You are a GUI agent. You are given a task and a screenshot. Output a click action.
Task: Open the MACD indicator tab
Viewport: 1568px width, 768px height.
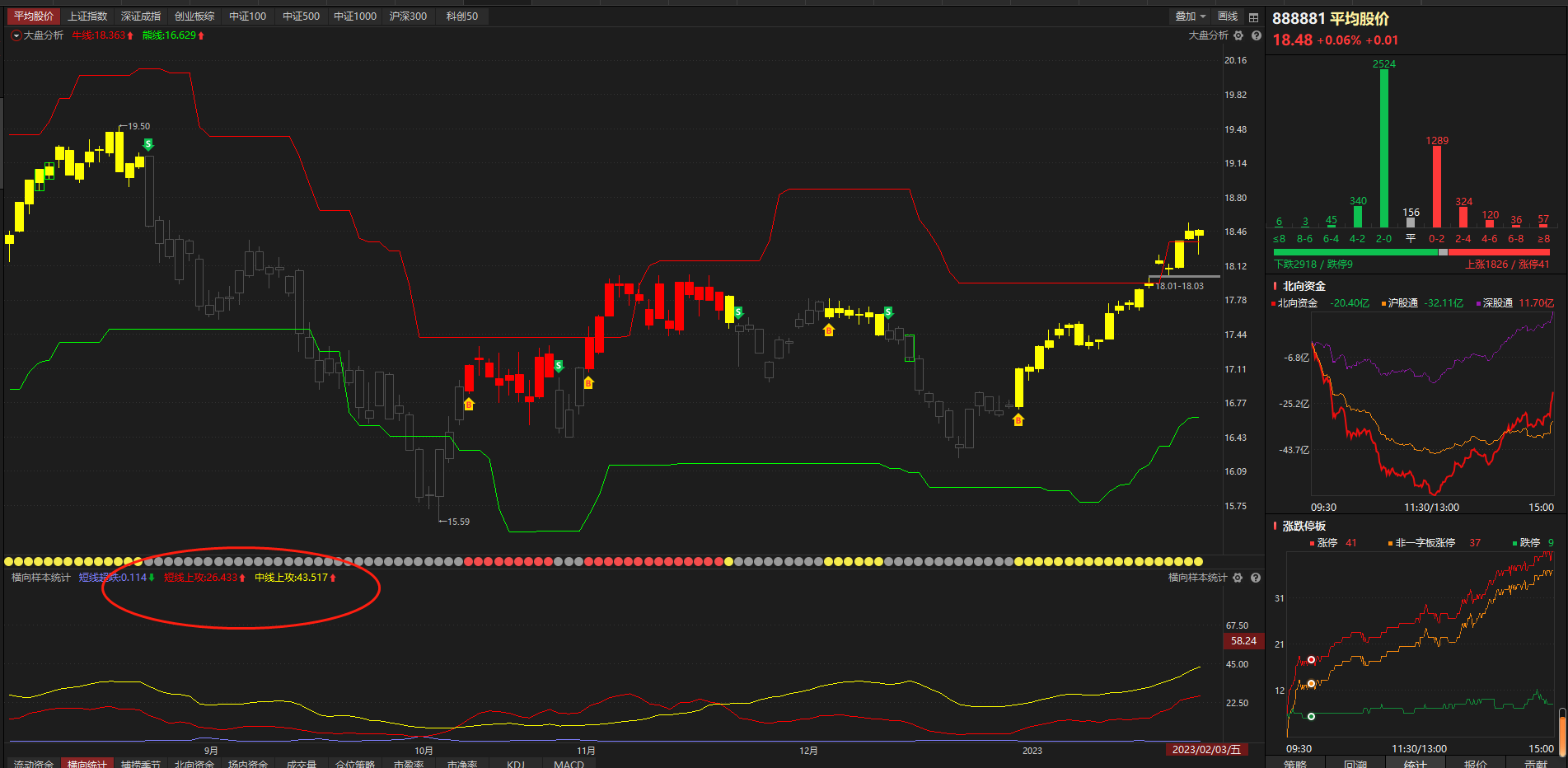[569, 763]
